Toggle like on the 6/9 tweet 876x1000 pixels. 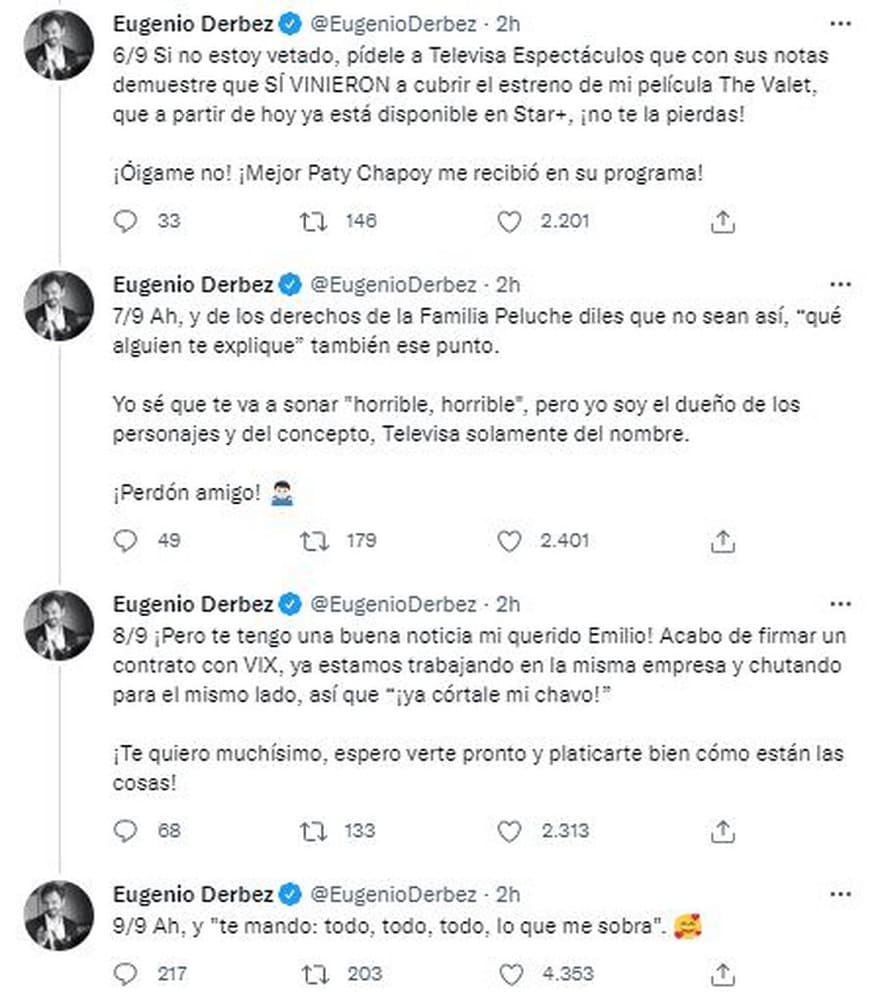point(508,222)
